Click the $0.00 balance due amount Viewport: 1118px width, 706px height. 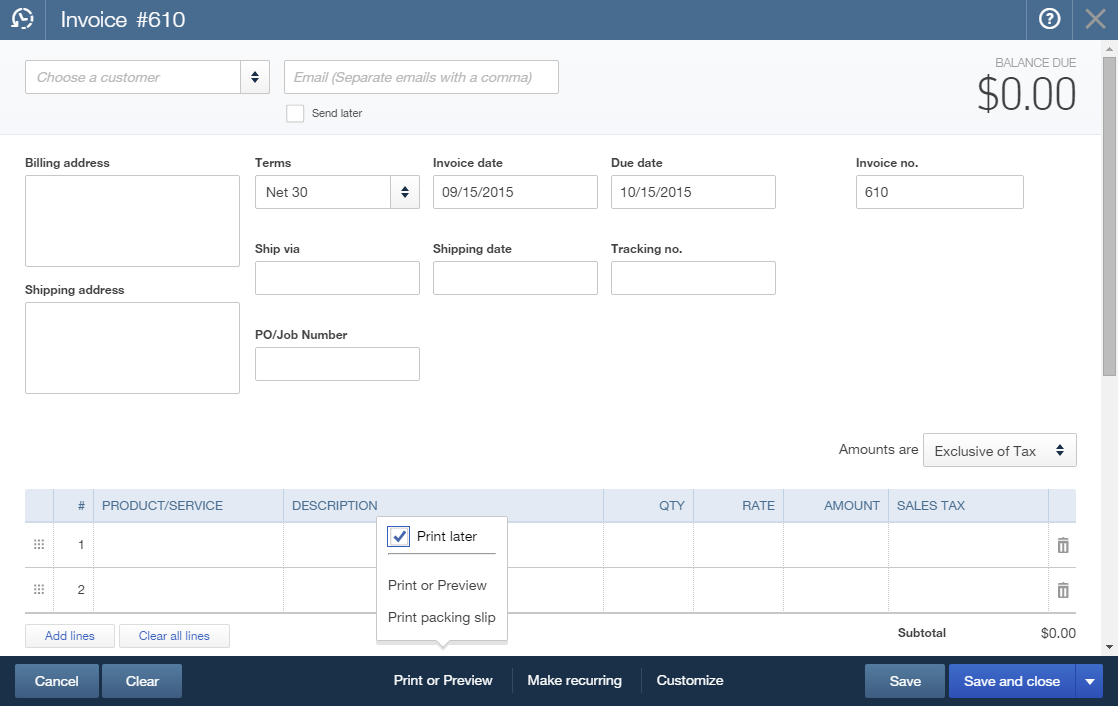coord(1026,94)
